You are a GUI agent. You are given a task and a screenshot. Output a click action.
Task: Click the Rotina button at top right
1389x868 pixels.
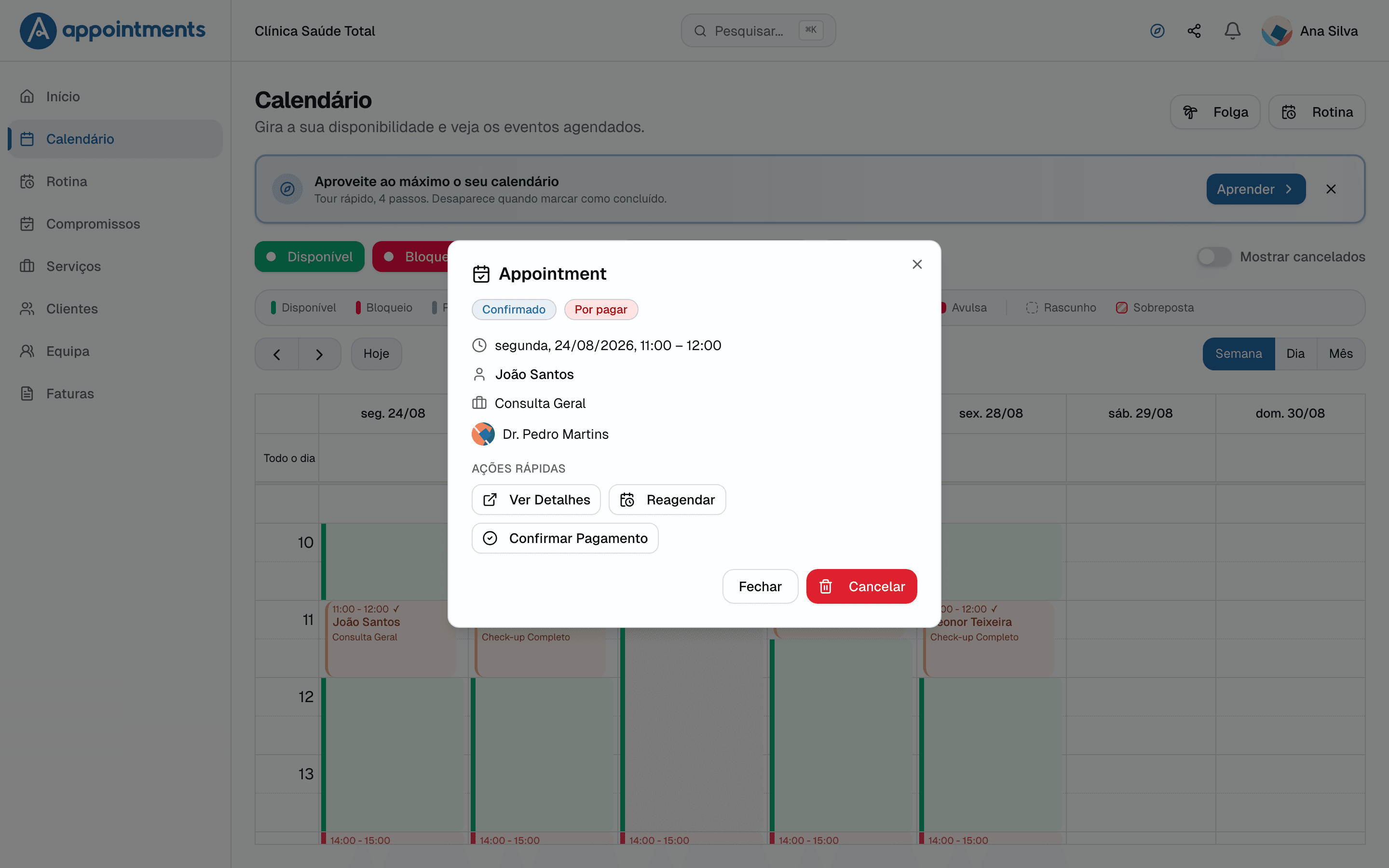coord(1317,112)
